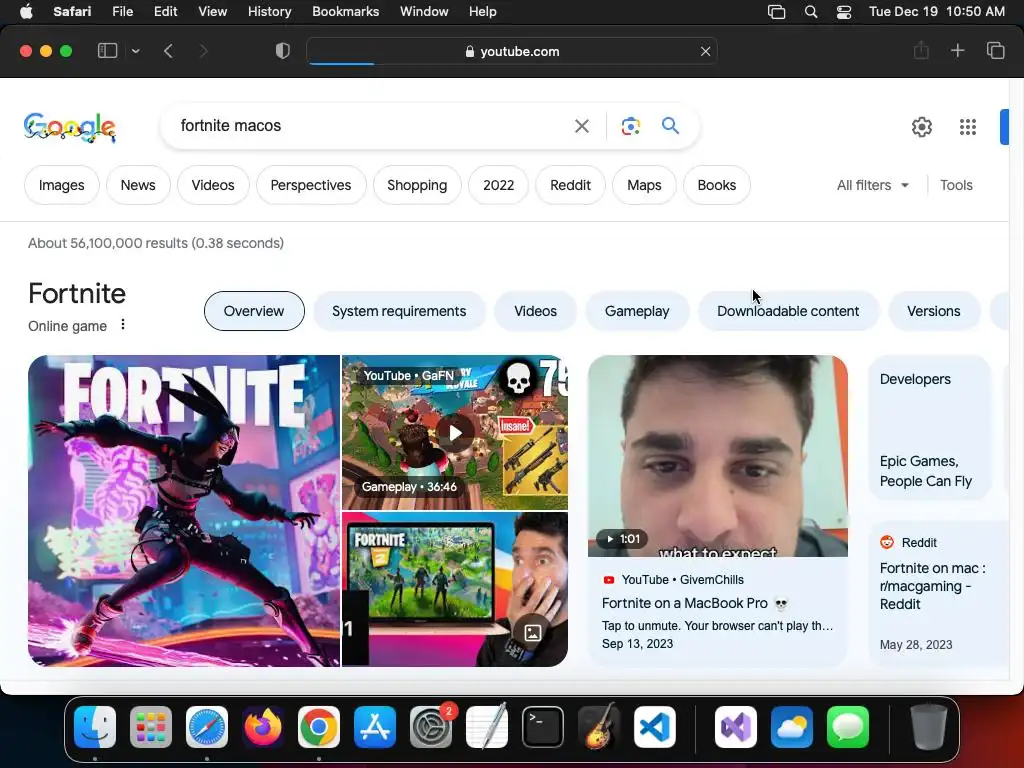
Task: Show the tab overview icon
Action: pyautogui.click(x=995, y=50)
